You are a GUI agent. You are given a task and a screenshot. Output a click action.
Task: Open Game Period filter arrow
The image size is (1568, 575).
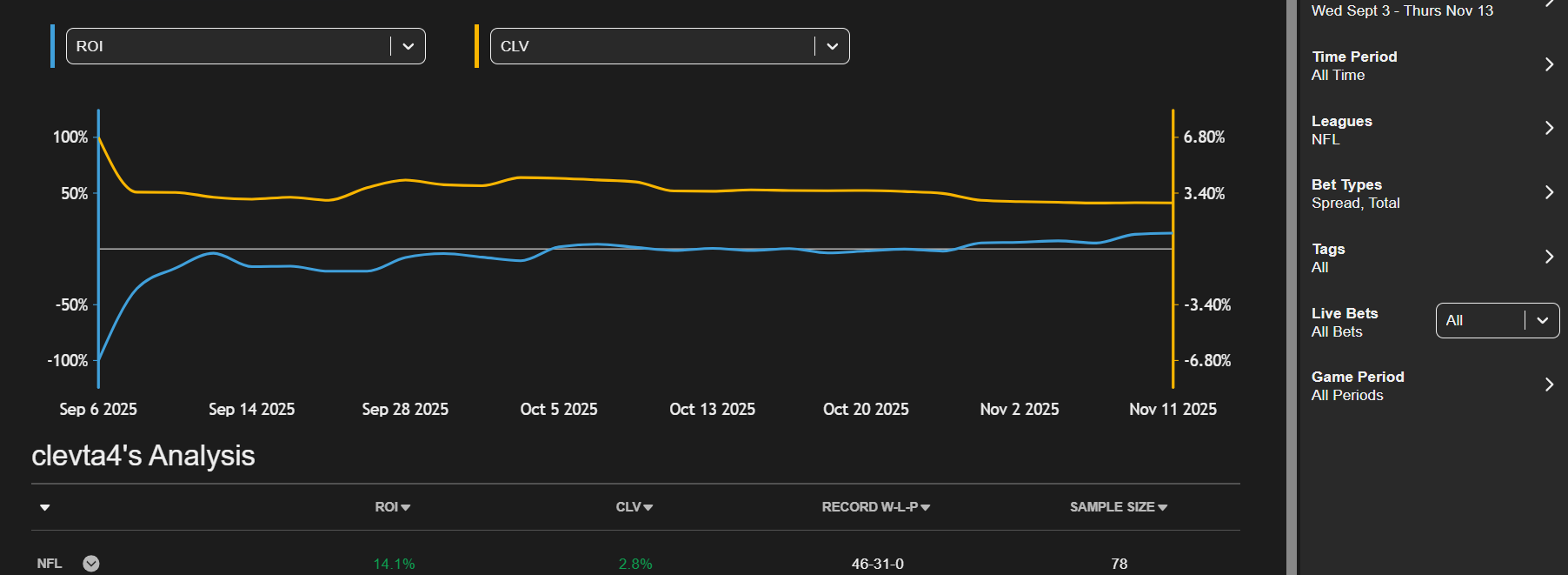(1549, 384)
